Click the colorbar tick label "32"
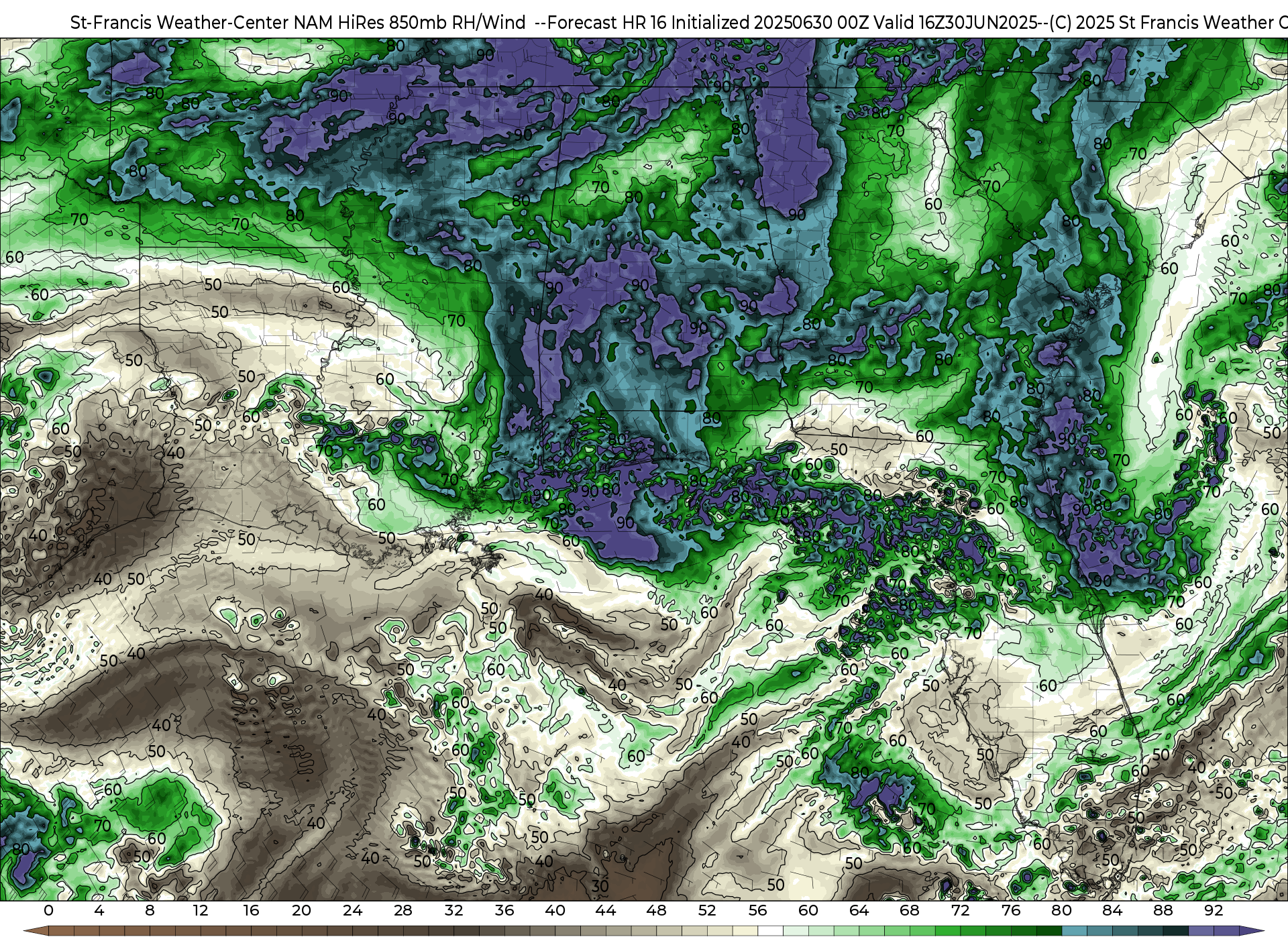This screenshot has width=1288, height=939. coord(454,910)
